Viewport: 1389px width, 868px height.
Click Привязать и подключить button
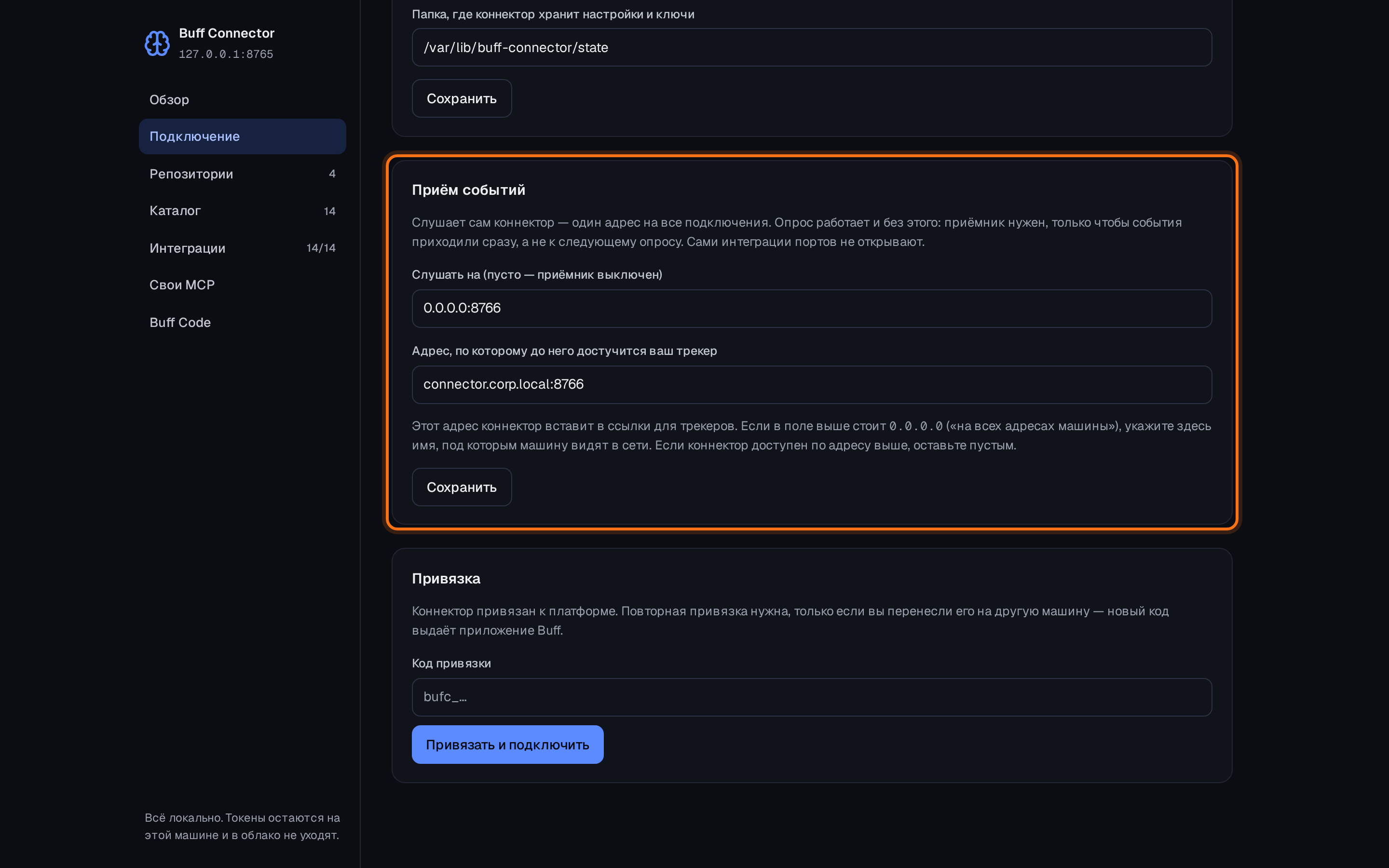pyautogui.click(x=507, y=745)
